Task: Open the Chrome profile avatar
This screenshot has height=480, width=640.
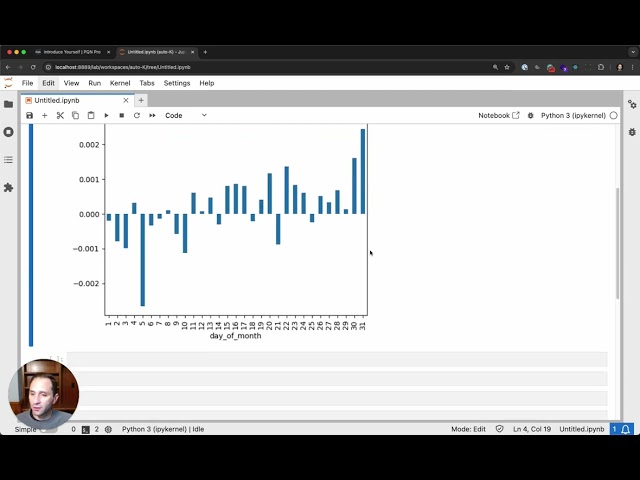Action: [x=620, y=67]
